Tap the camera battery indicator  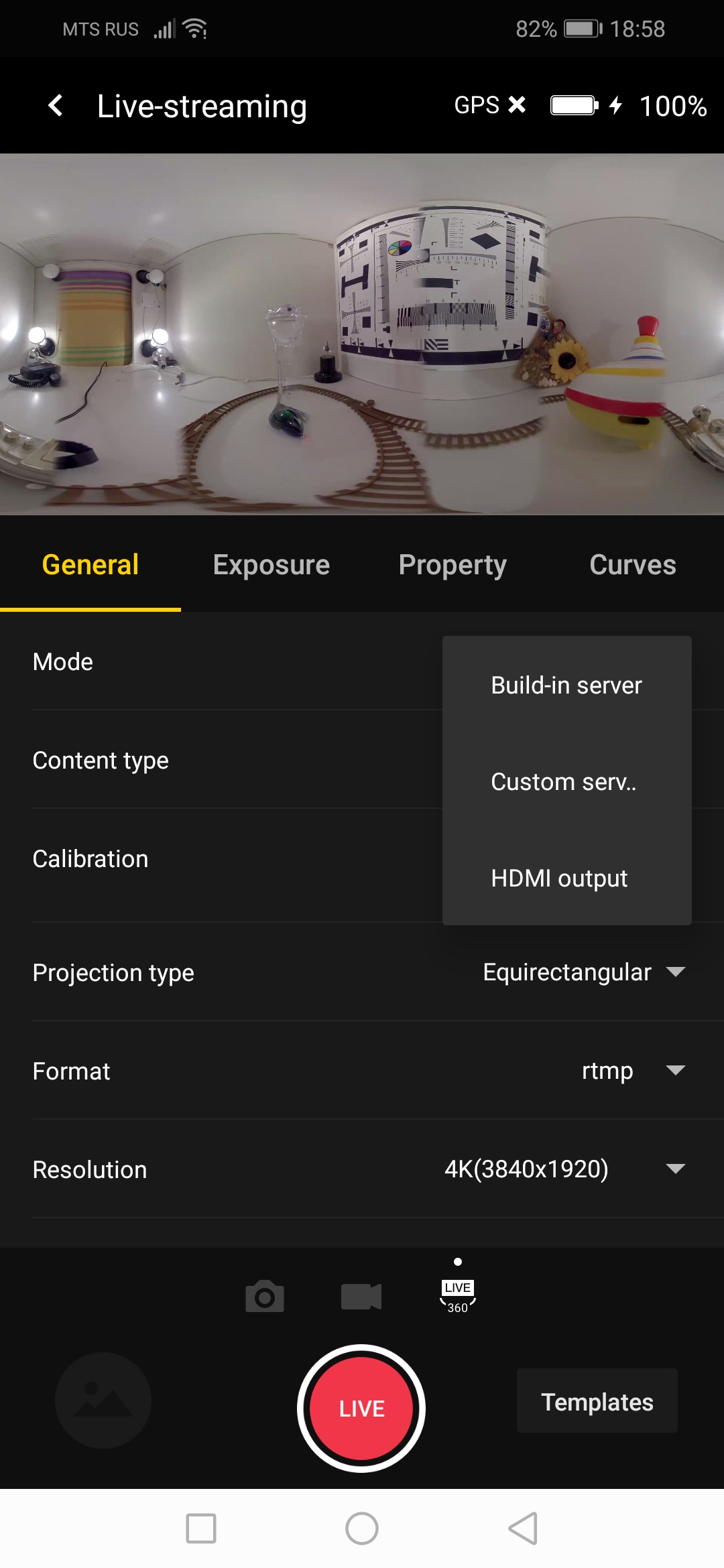tap(575, 106)
